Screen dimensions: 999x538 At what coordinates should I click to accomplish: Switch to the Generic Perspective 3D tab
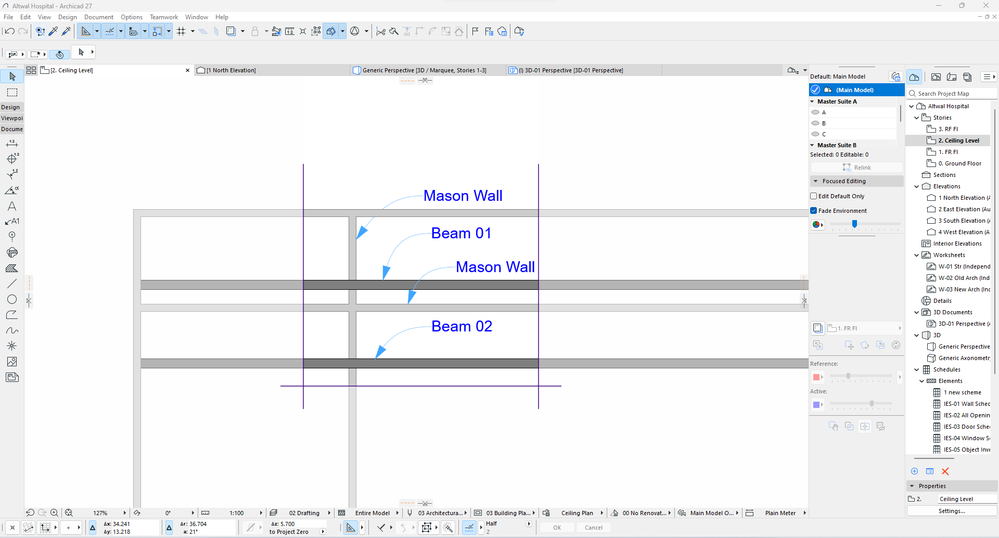click(x=428, y=70)
